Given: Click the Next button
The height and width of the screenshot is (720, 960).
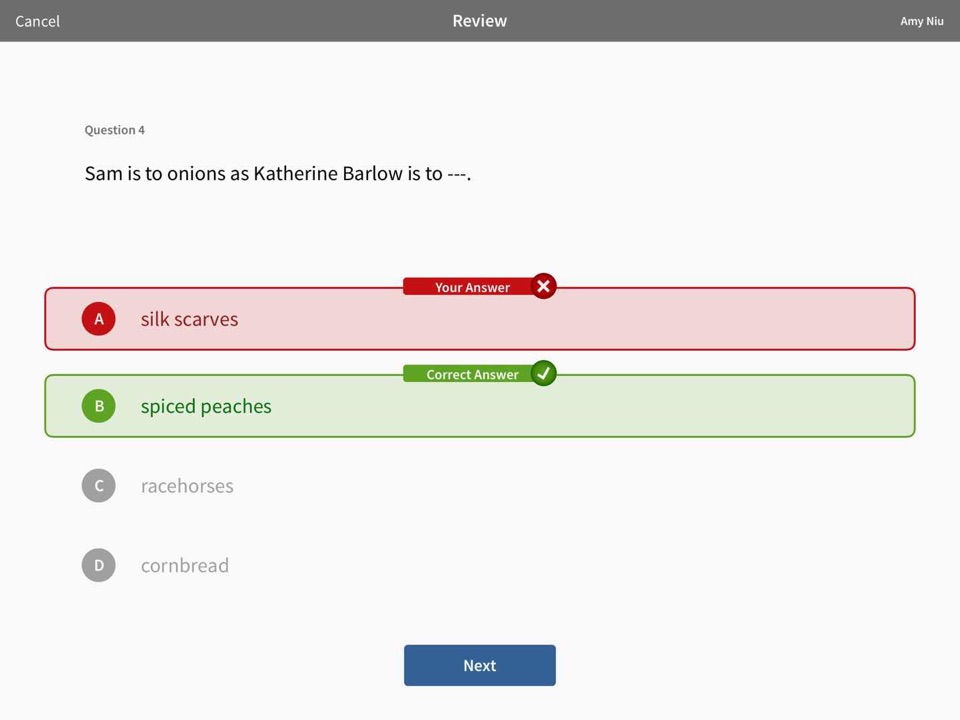Looking at the screenshot, I should [479, 665].
